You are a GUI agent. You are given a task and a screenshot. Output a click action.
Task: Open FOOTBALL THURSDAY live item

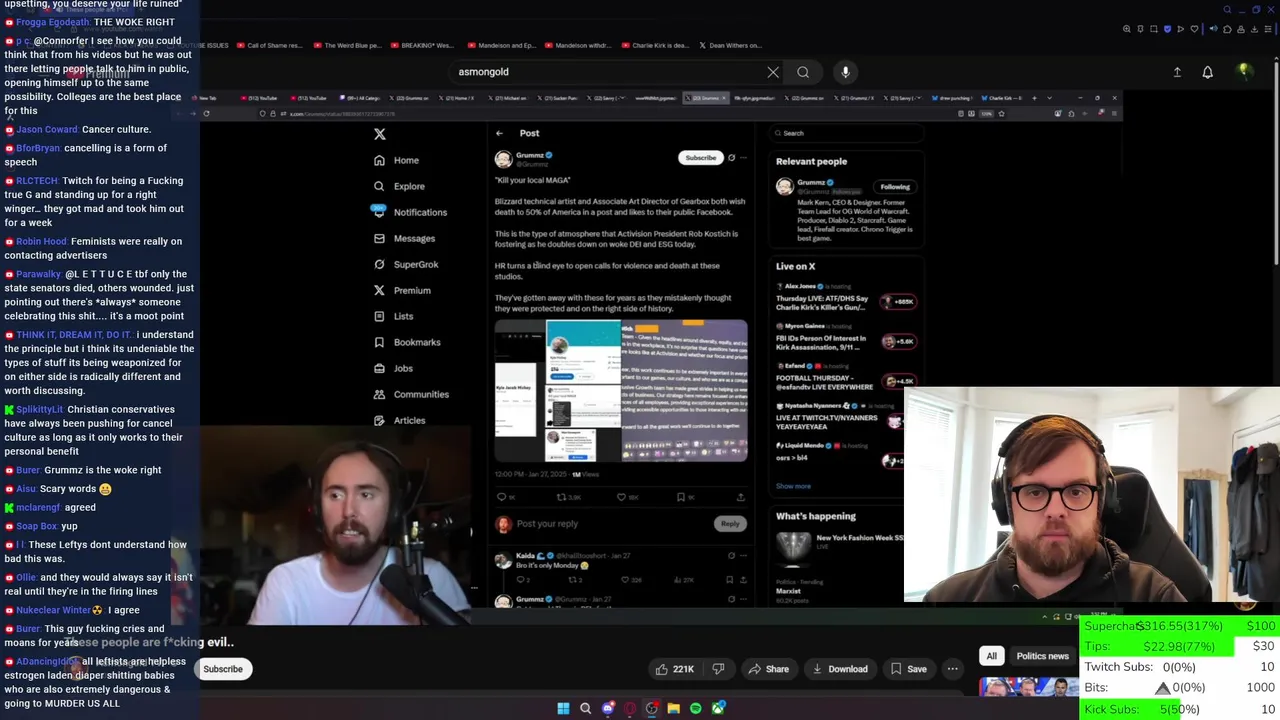(846, 378)
